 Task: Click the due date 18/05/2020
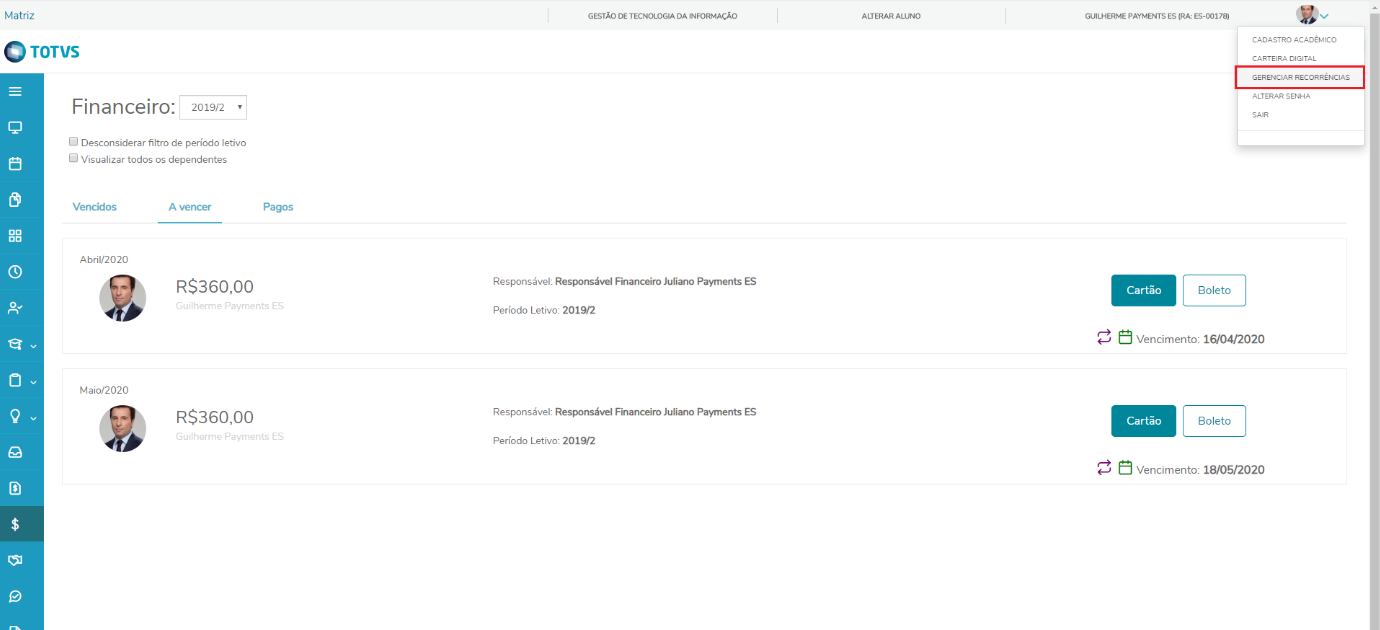tap(1234, 469)
